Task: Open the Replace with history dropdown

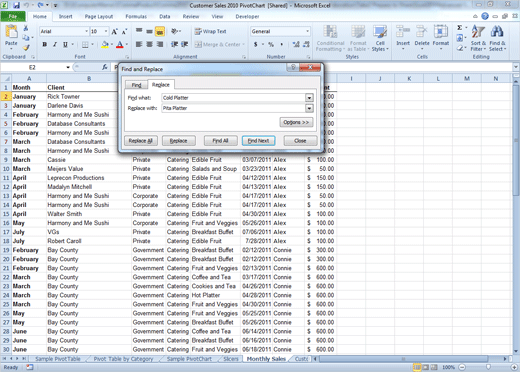Action: point(309,108)
